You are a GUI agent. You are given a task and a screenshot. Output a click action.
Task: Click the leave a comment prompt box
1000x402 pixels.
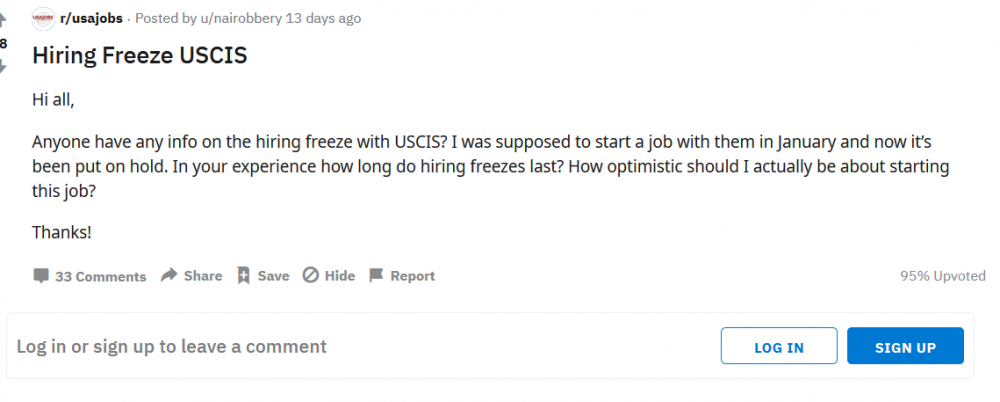pos(490,346)
